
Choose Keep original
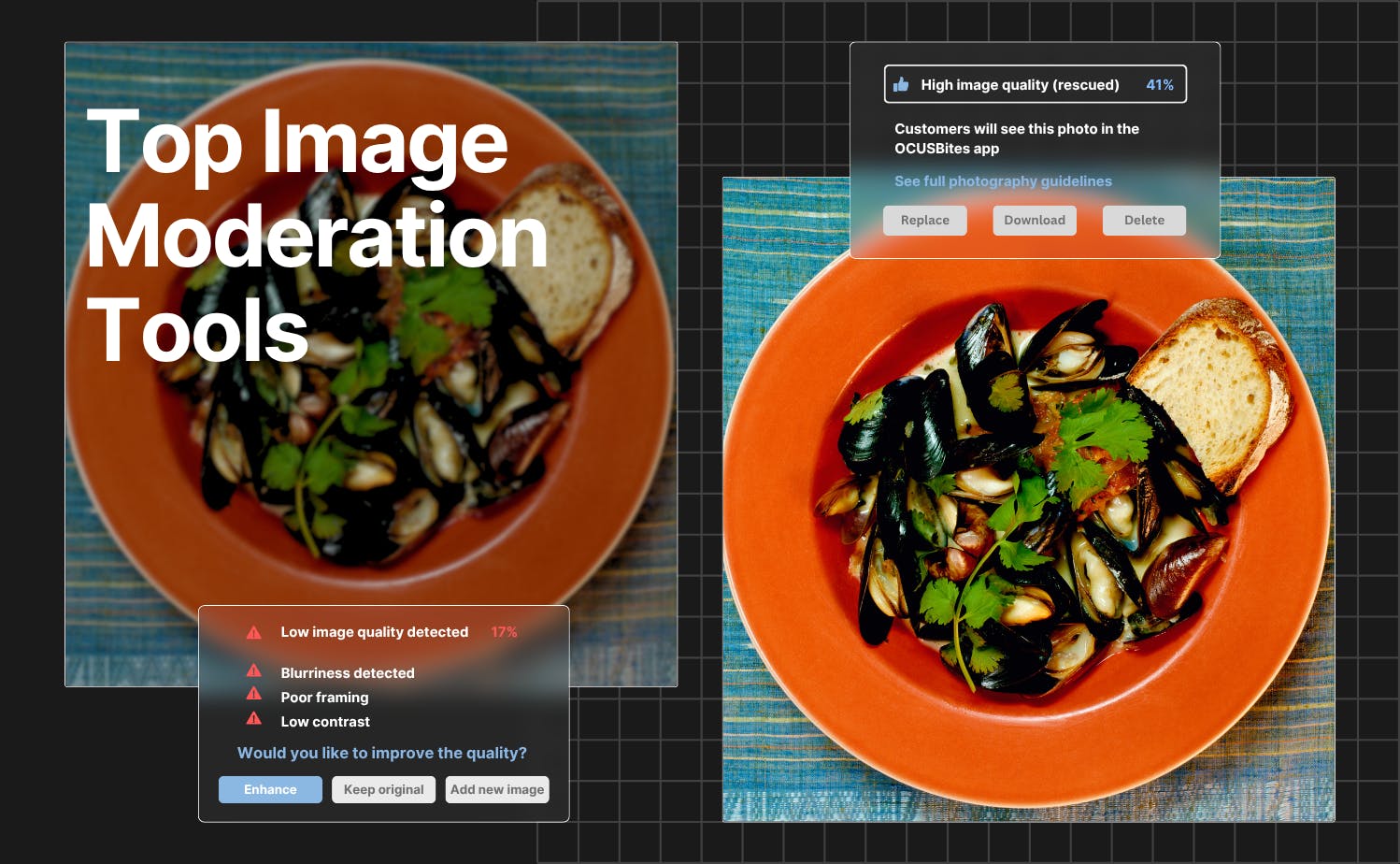pyautogui.click(x=383, y=789)
